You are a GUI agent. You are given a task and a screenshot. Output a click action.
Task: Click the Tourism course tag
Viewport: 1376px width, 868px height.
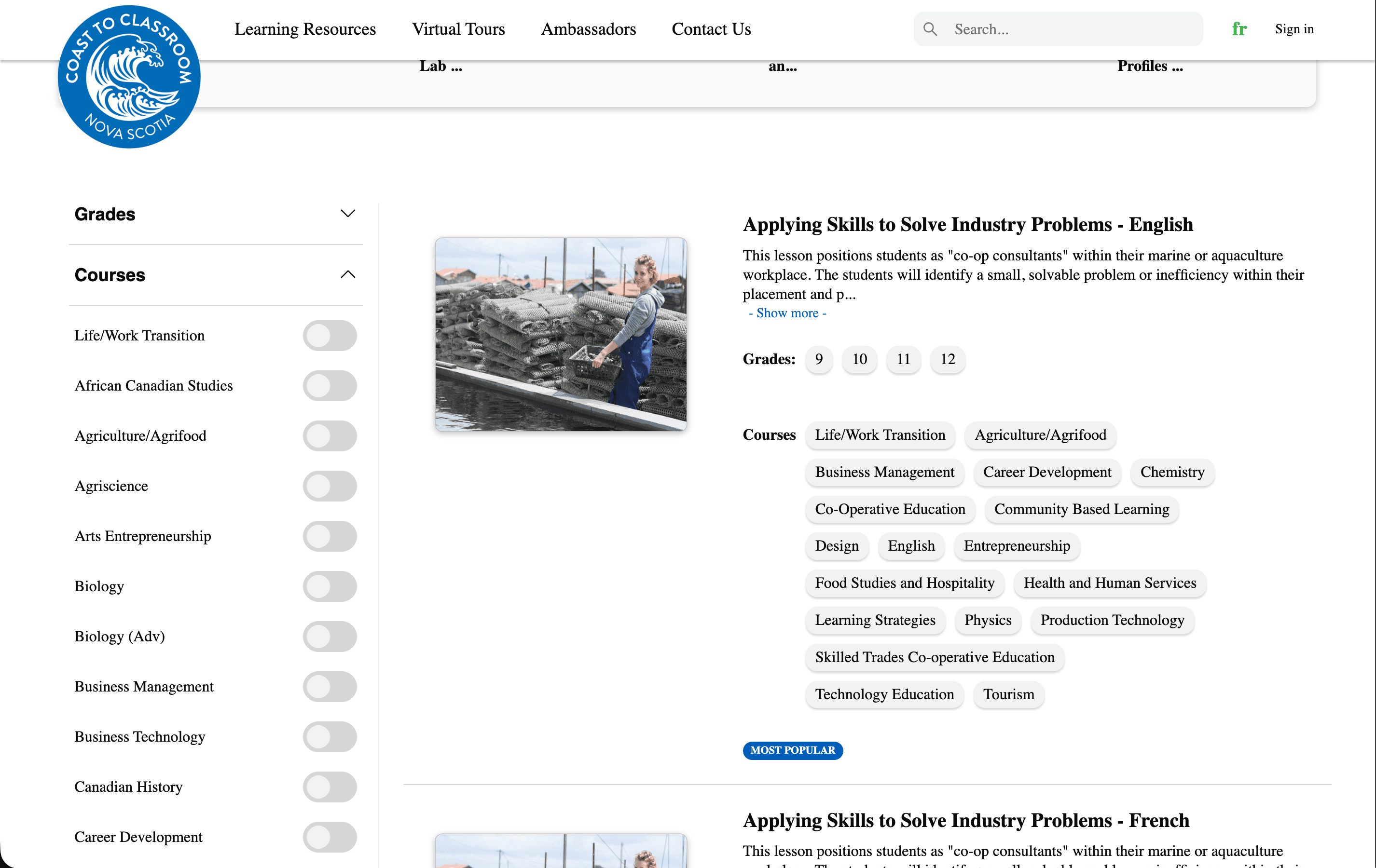(1008, 694)
